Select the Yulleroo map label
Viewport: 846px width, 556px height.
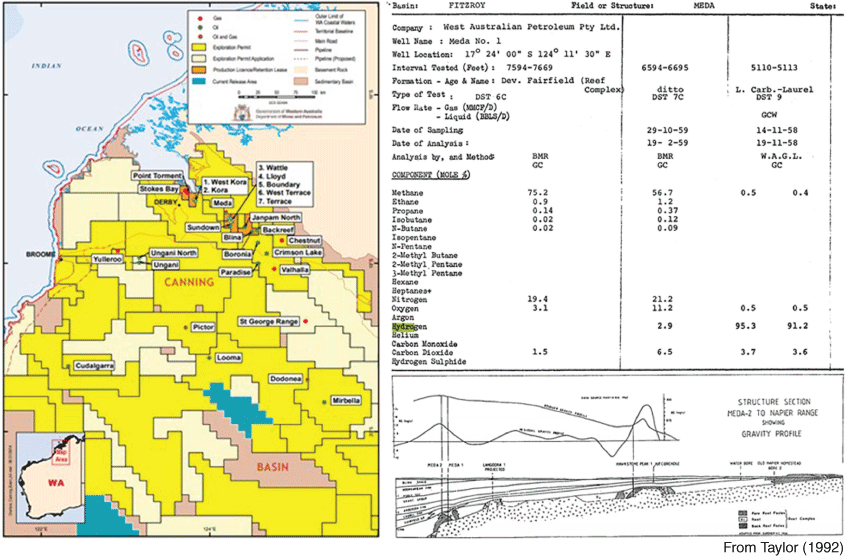click(108, 259)
